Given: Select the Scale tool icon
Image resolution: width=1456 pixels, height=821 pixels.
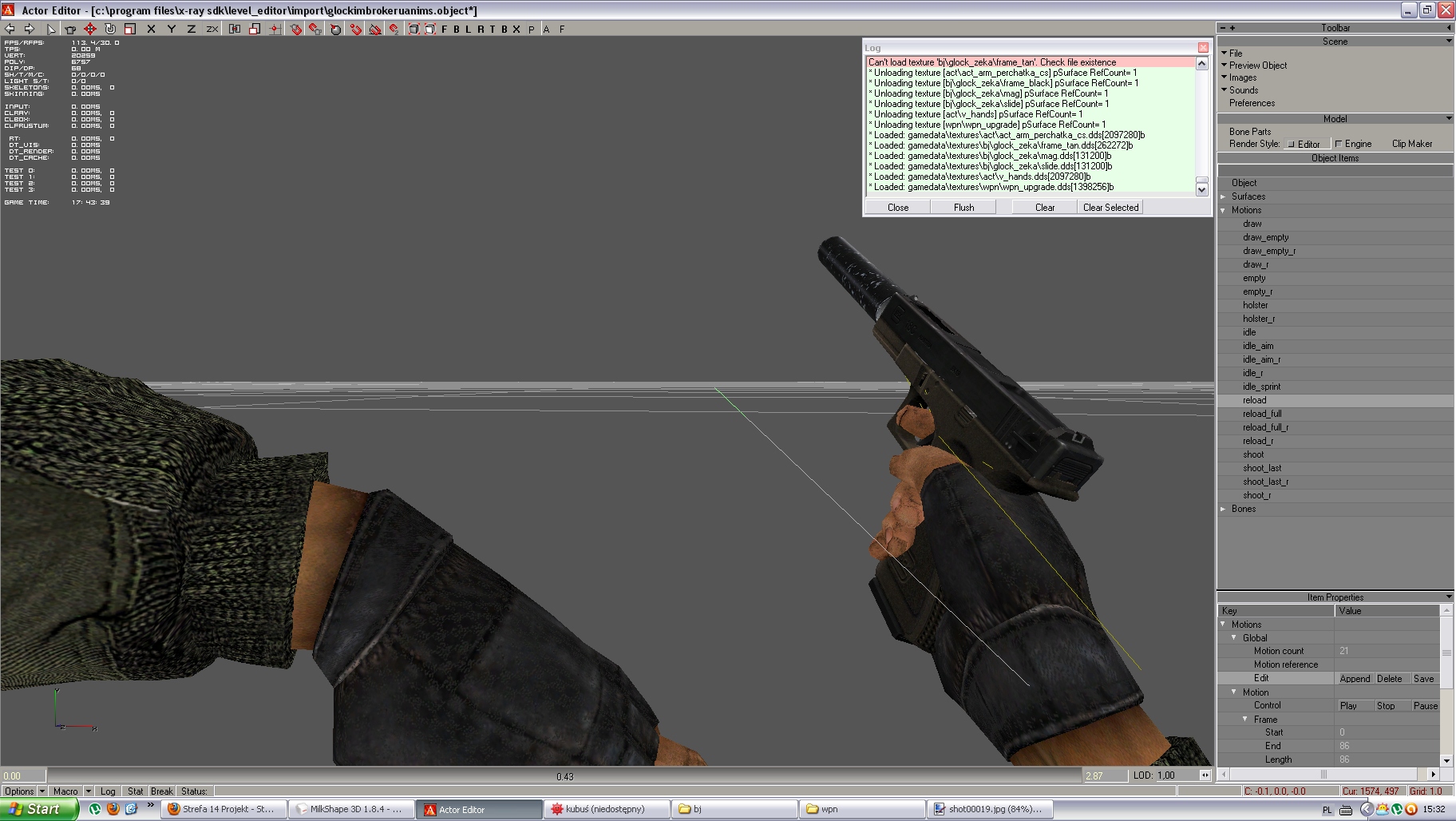Looking at the screenshot, I should (x=129, y=29).
